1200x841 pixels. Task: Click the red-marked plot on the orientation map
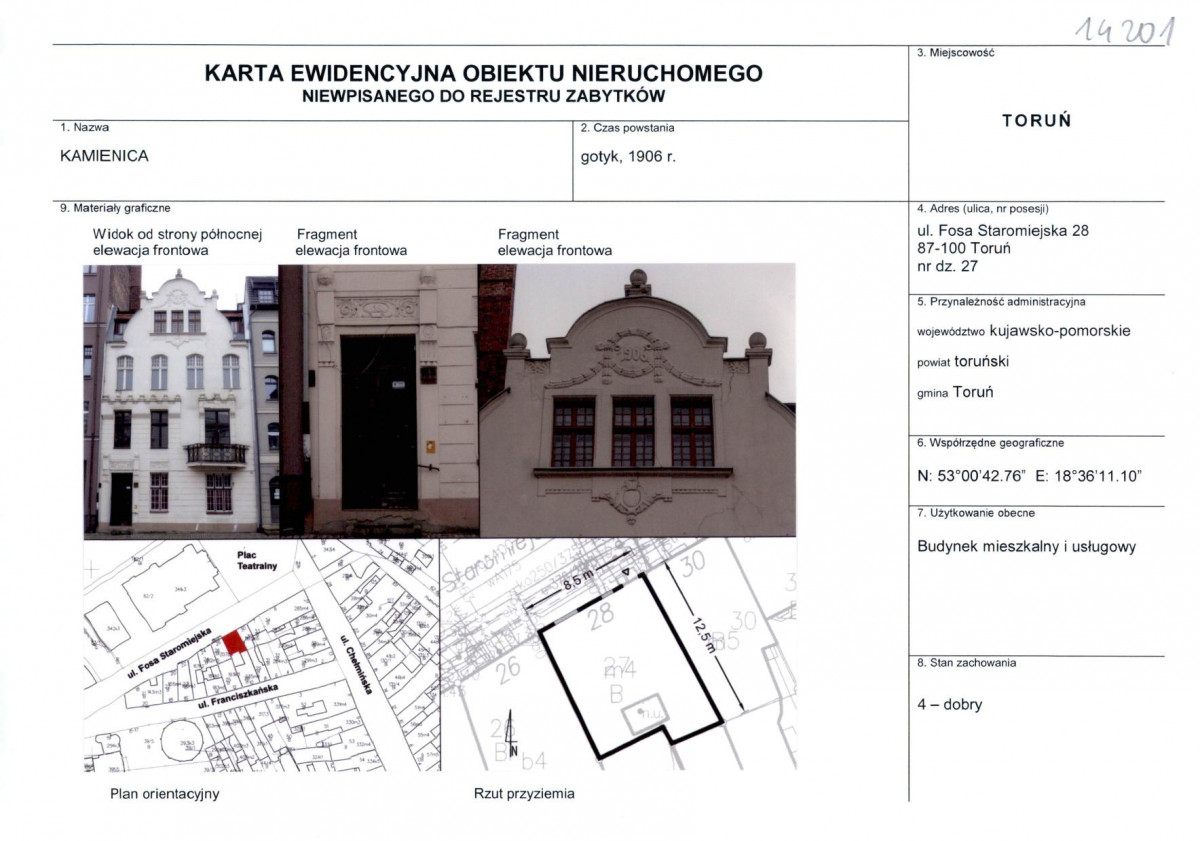tap(236, 643)
